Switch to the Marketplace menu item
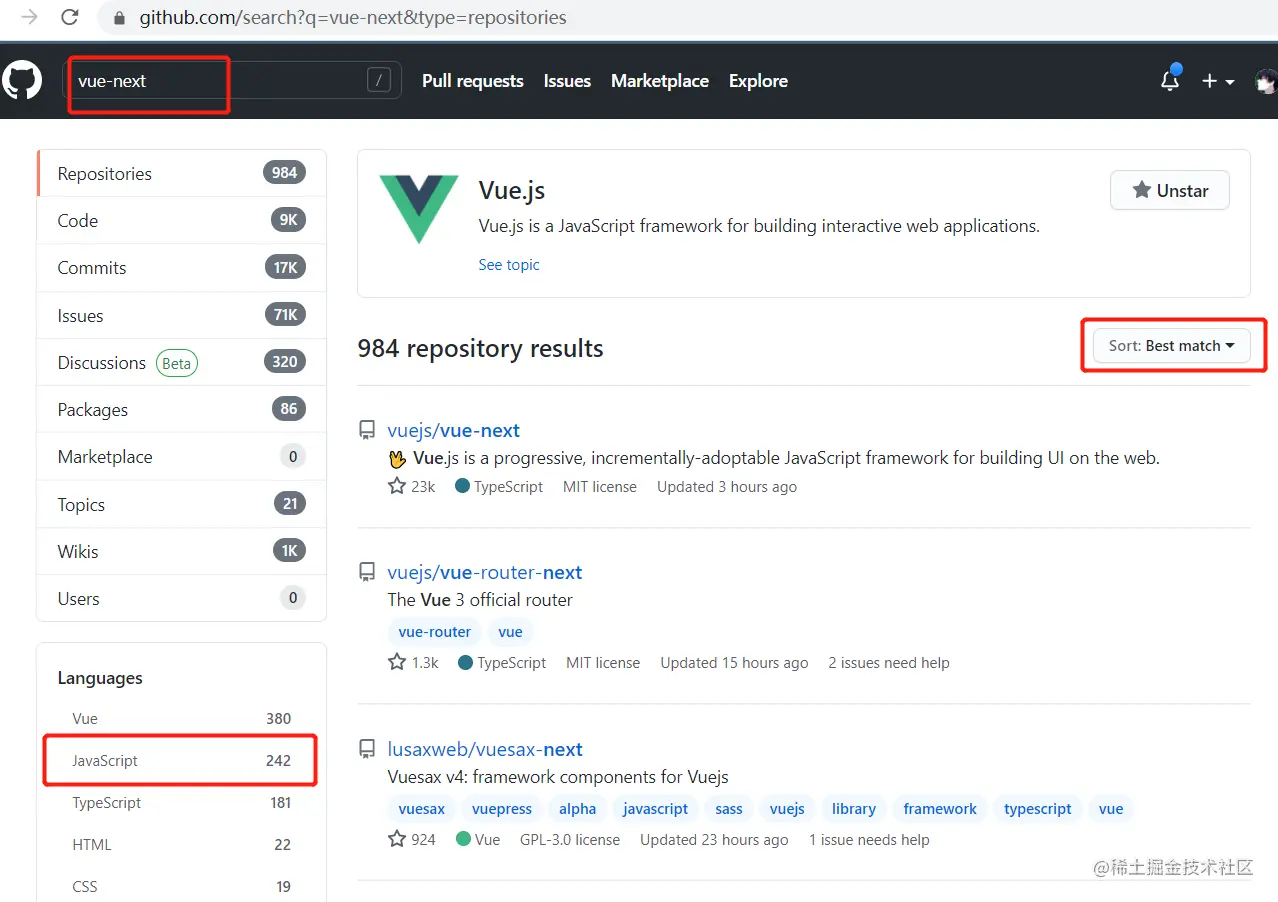Viewport: 1278px width, 902px height. 659,81
